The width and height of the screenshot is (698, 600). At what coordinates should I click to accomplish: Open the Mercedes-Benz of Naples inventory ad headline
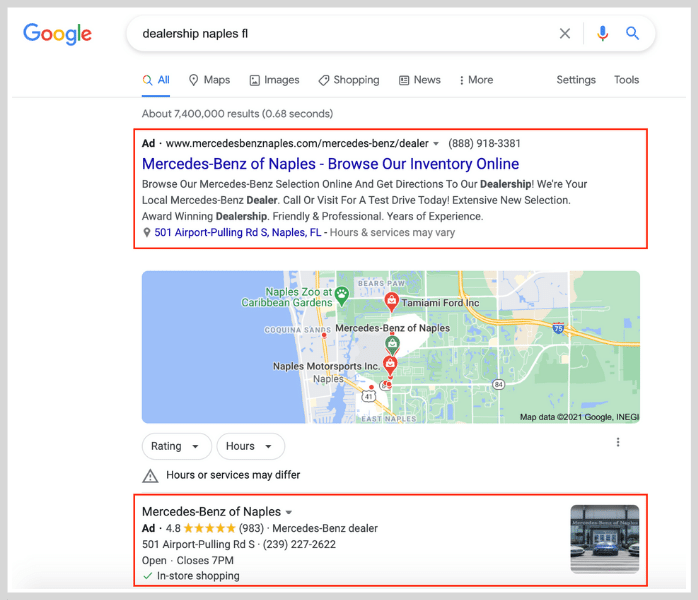(330, 164)
